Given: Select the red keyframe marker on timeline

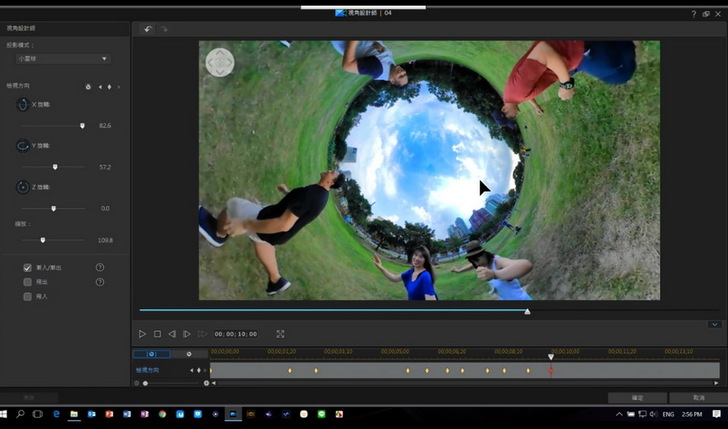Looking at the screenshot, I should (x=550, y=371).
